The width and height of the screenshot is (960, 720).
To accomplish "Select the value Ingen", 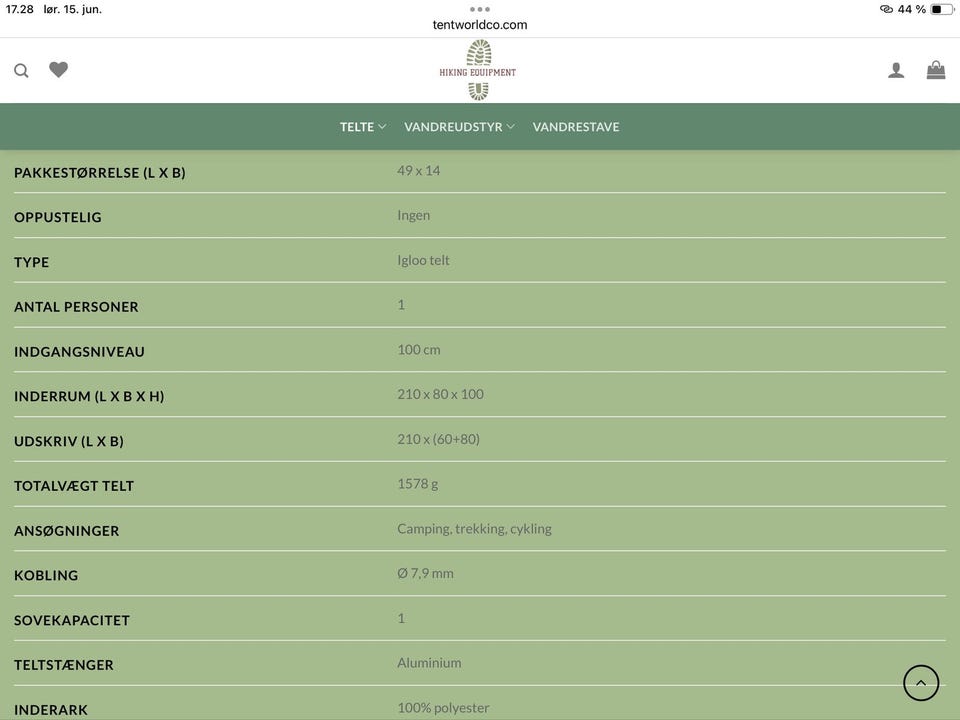I will (413, 216).
